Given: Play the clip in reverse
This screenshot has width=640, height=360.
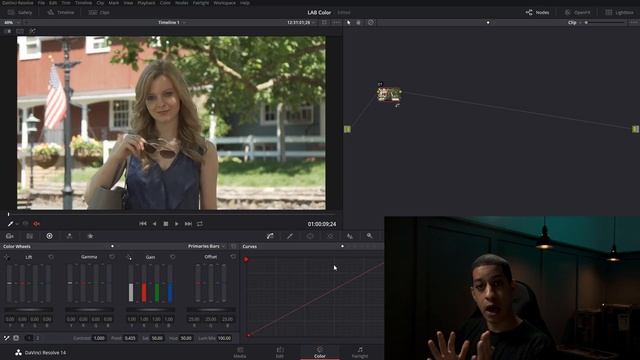Looking at the screenshot, I should point(154,224).
